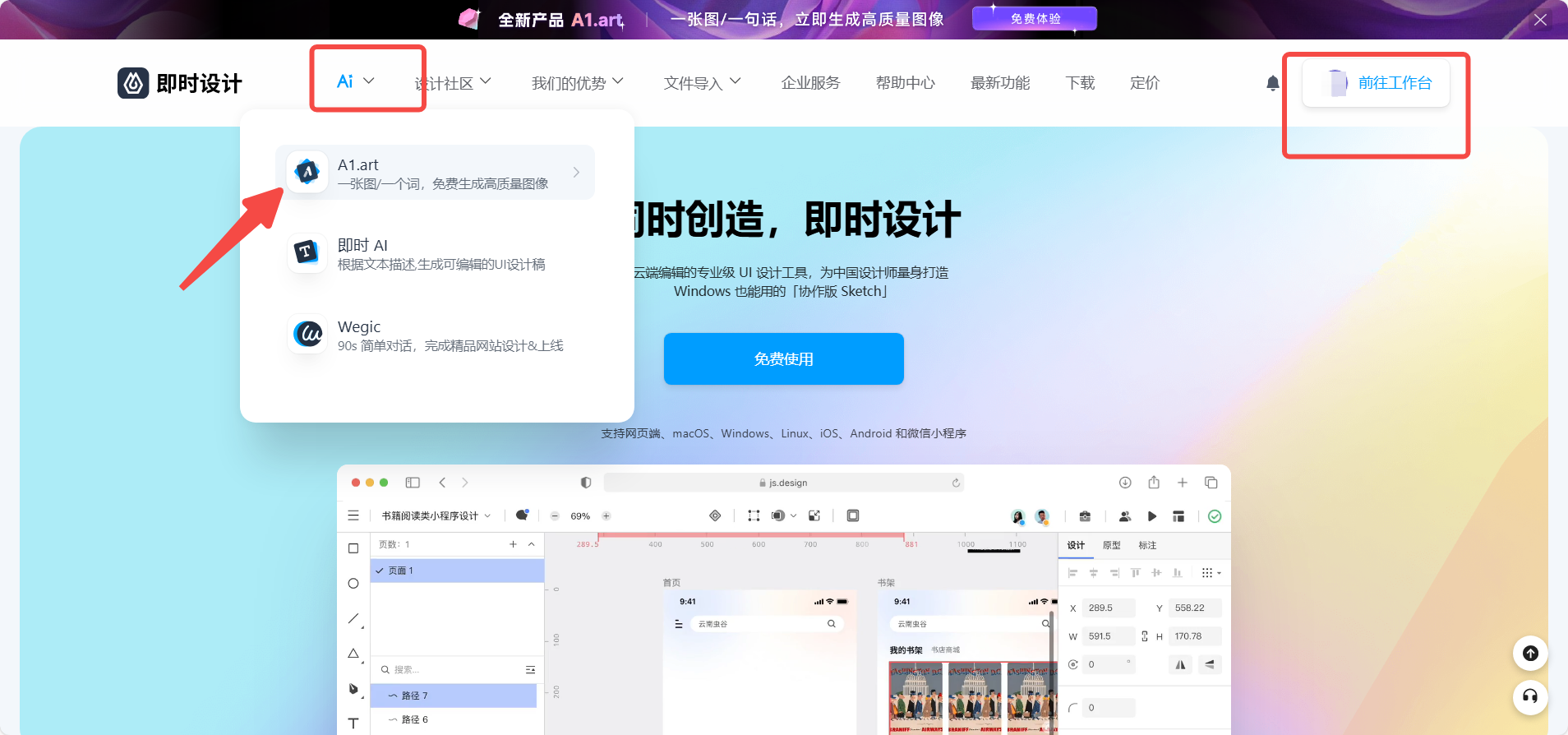Viewport: 1568px width, 735px height.
Task: Click the browser forward arrow
Action: tap(465, 483)
